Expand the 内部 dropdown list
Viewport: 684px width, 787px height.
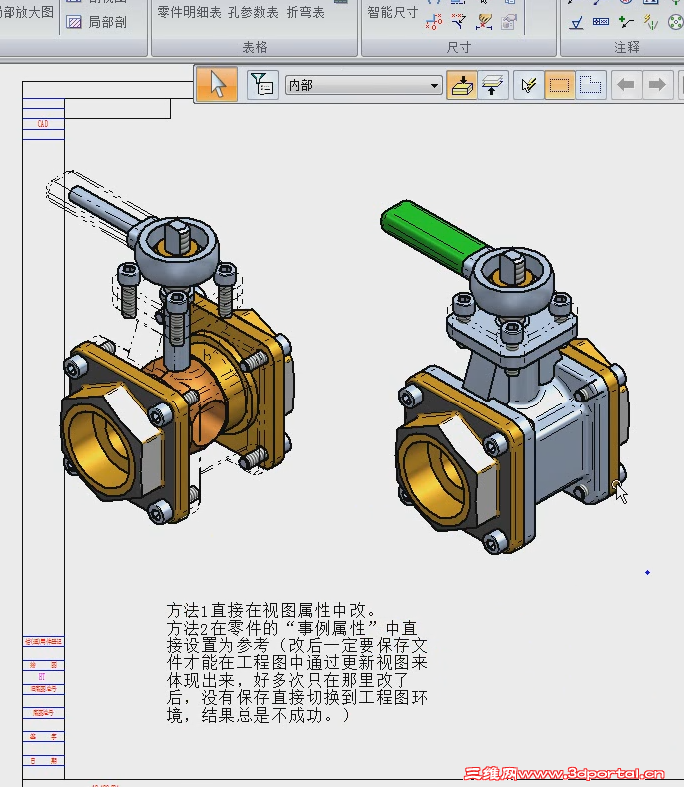pyautogui.click(x=434, y=85)
